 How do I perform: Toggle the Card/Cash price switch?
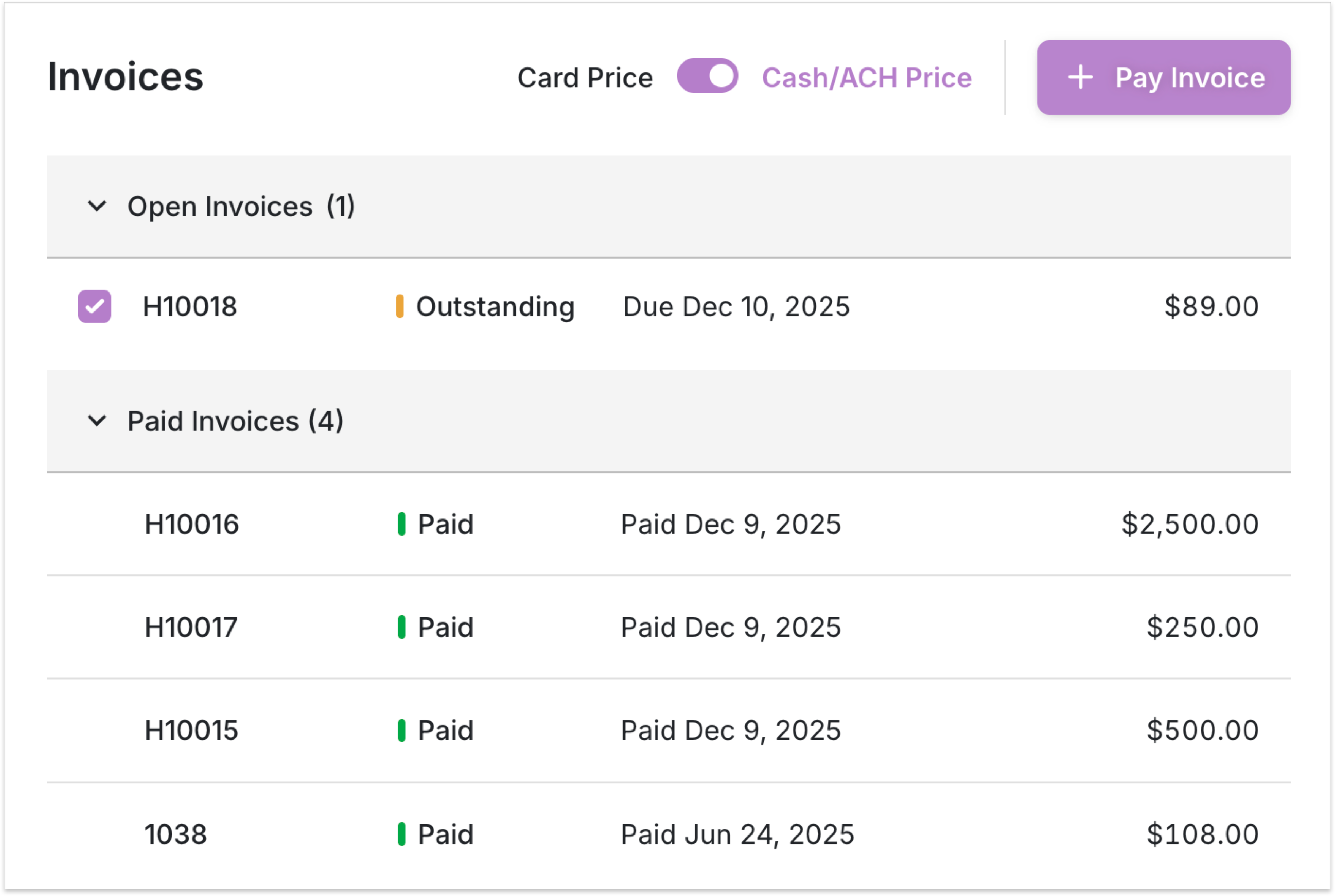pos(707,76)
